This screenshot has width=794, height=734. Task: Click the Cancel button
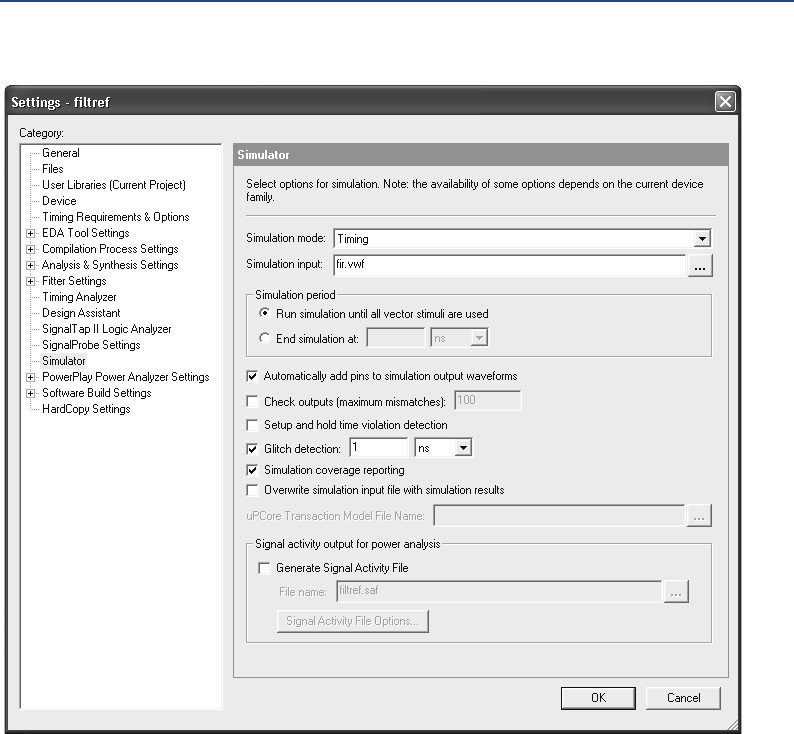[683, 698]
